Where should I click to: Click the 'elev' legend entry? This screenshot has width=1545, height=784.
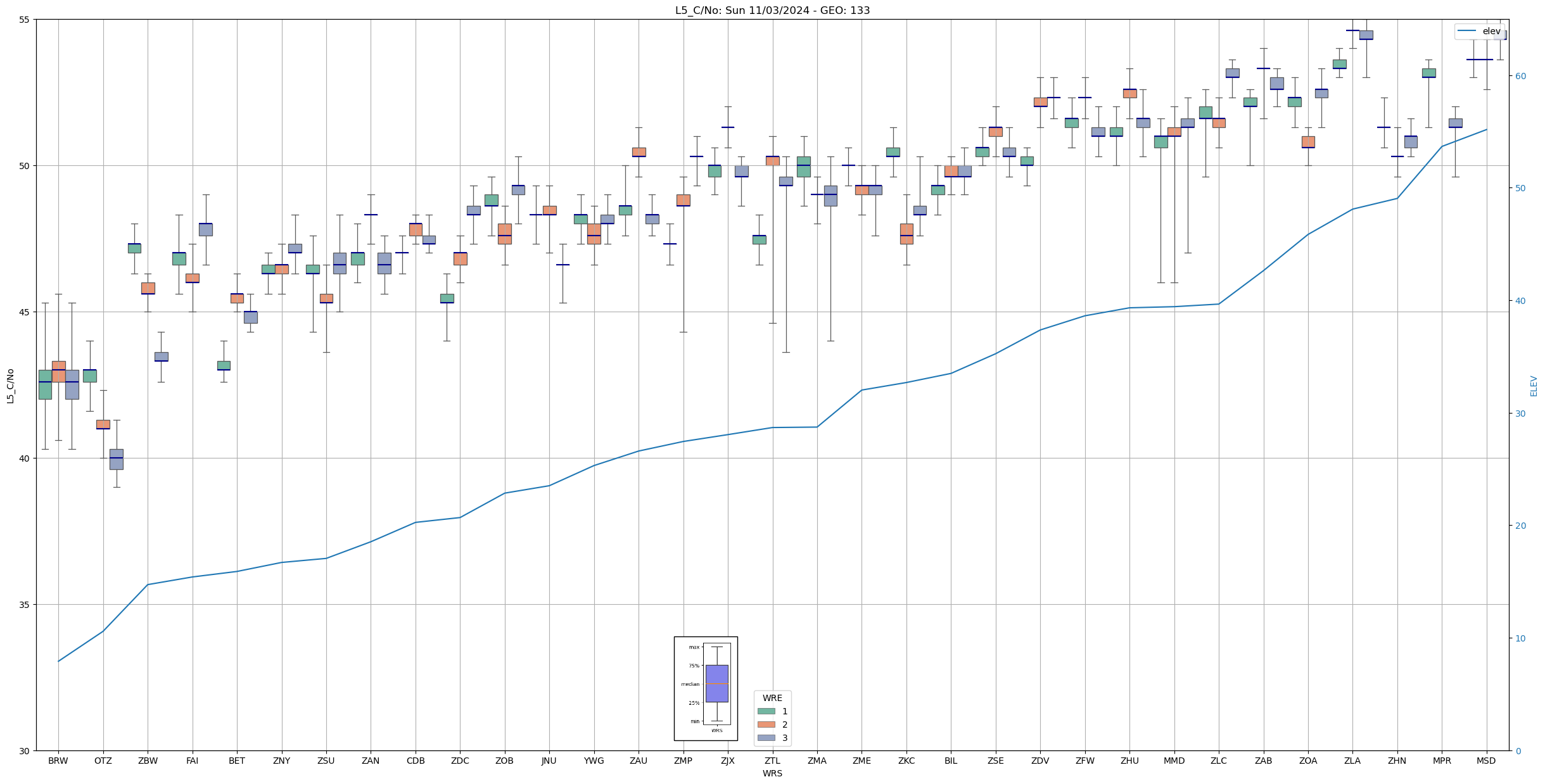tap(1478, 31)
